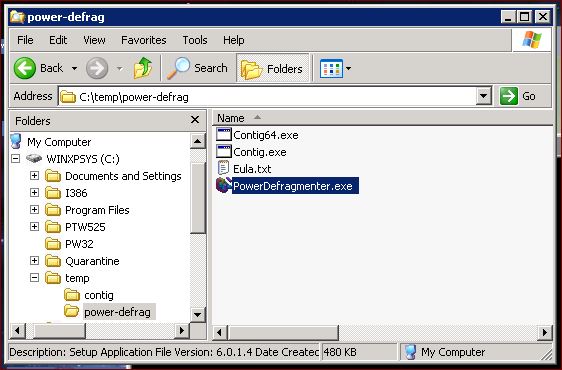Image resolution: width=562 pixels, height=370 pixels.
Task: Open the Views dropdown arrow
Action: 348,68
